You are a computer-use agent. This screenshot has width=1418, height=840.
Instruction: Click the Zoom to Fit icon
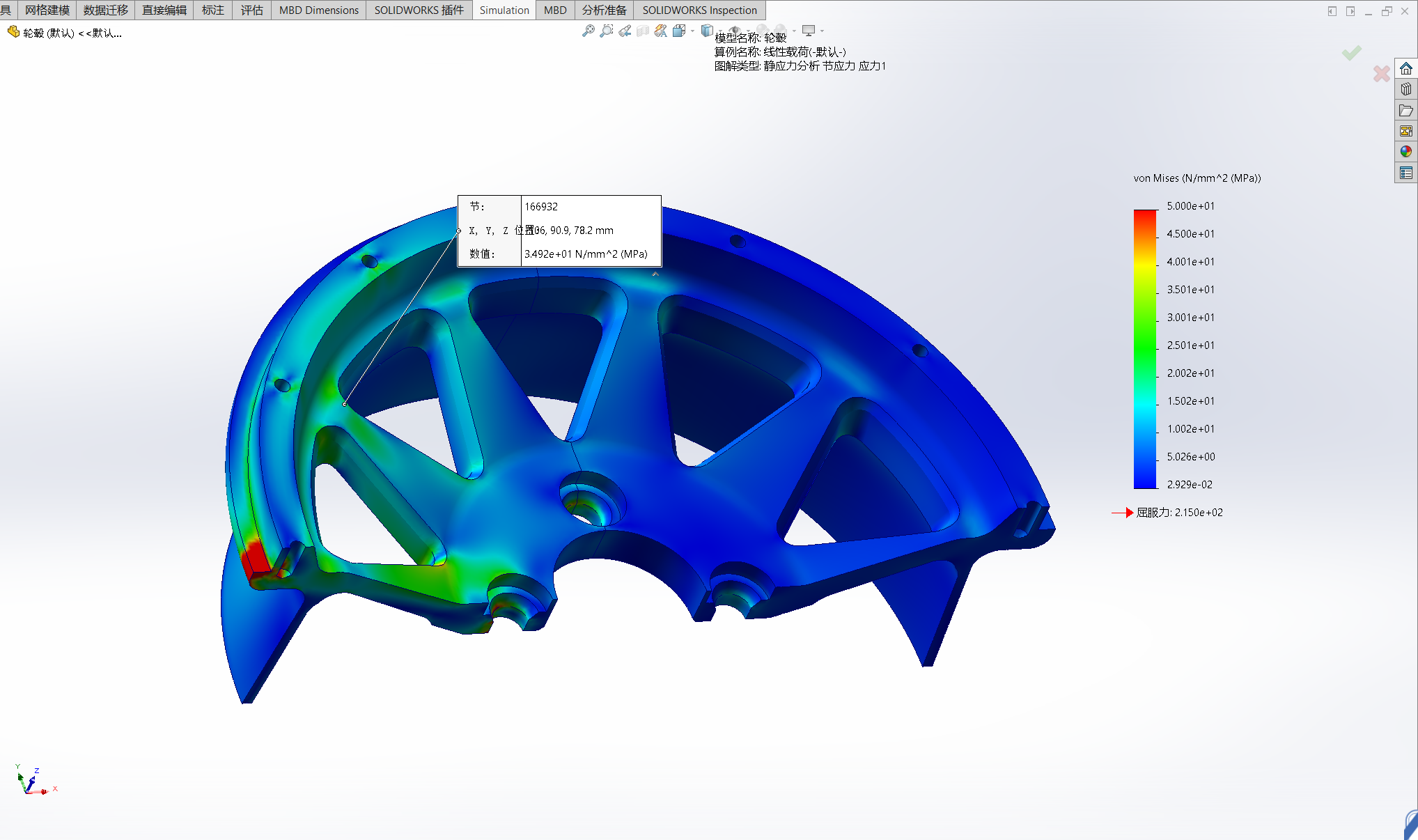point(589,31)
